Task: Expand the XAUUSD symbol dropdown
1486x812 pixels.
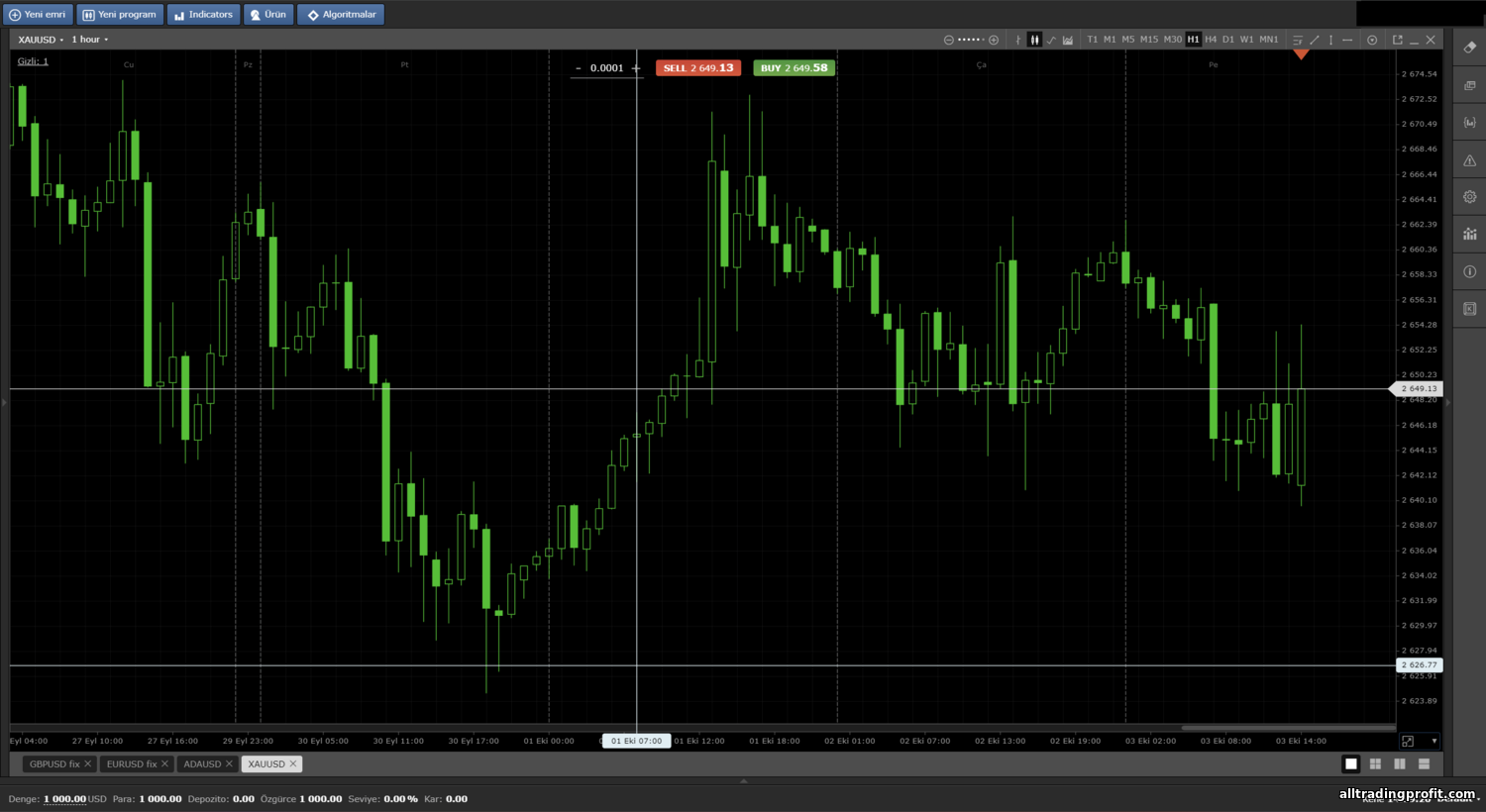Action: (x=41, y=40)
